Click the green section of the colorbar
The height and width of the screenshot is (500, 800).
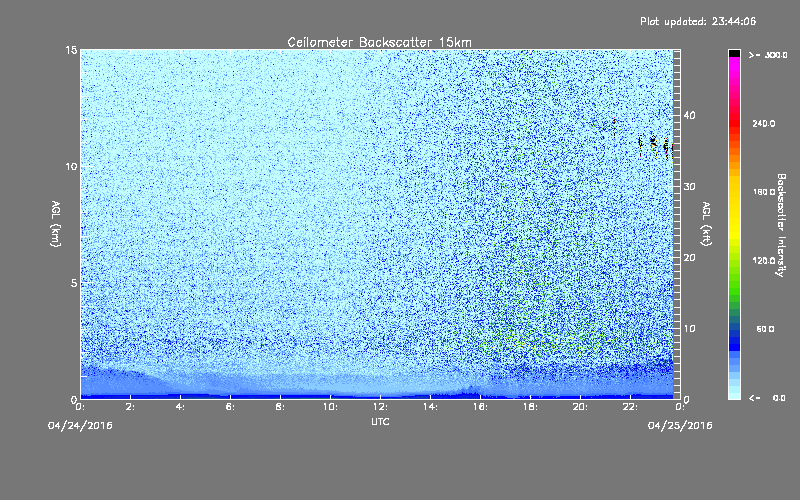click(x=734, y=286)
